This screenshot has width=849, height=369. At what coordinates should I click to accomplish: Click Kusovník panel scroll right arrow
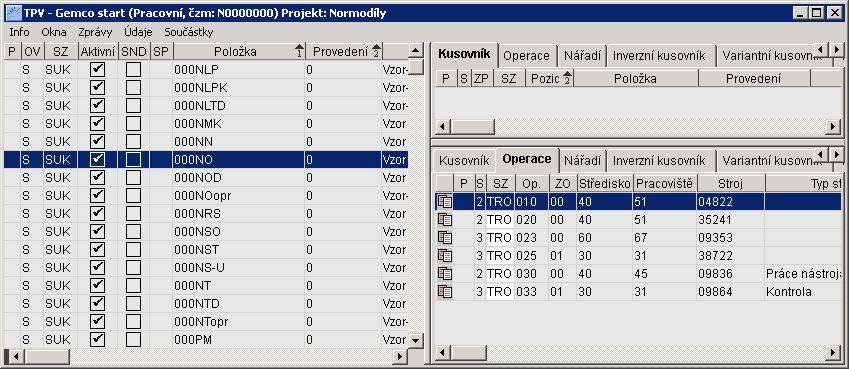tap(833, 127)
